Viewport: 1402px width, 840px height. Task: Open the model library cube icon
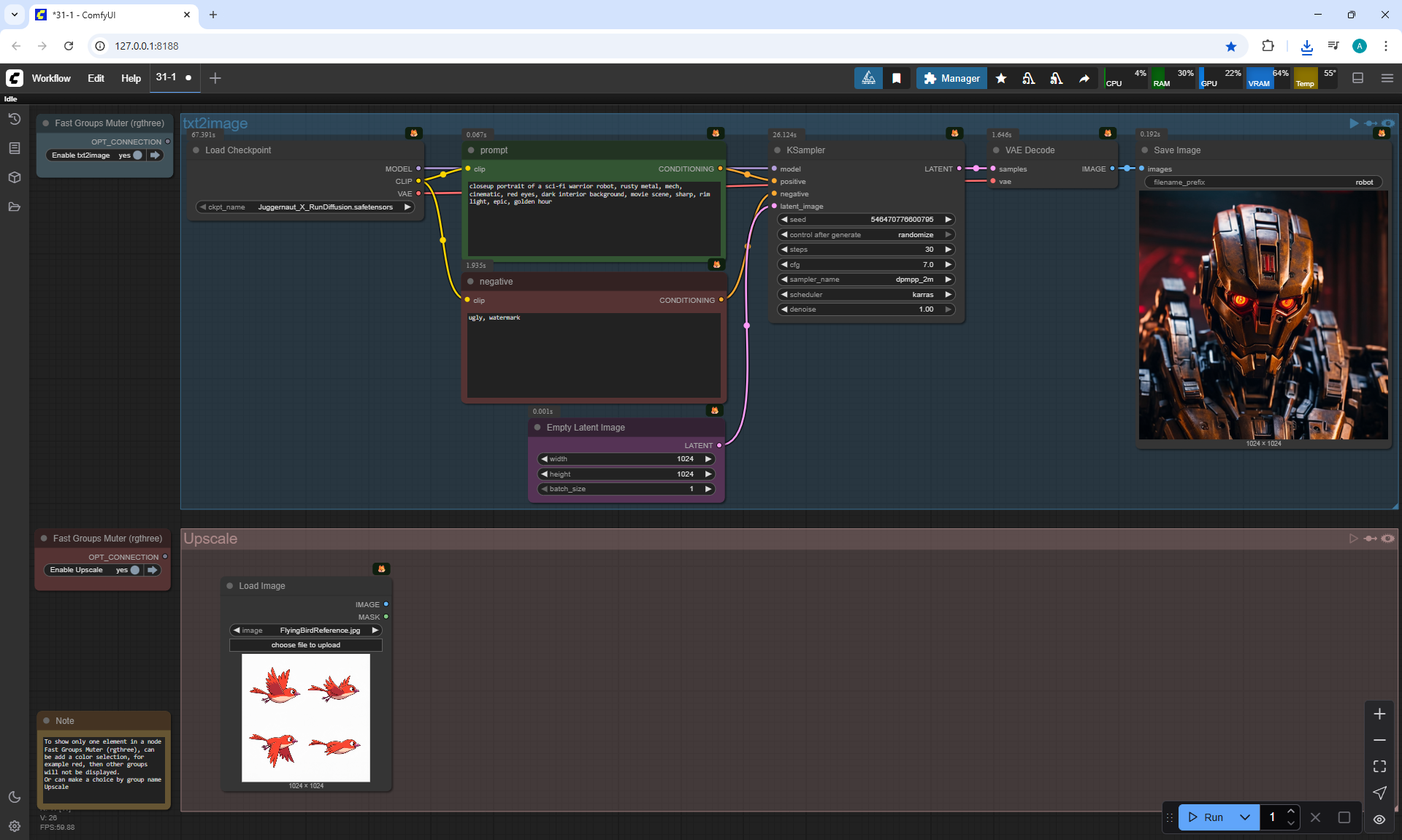click(x=15, y=177)
